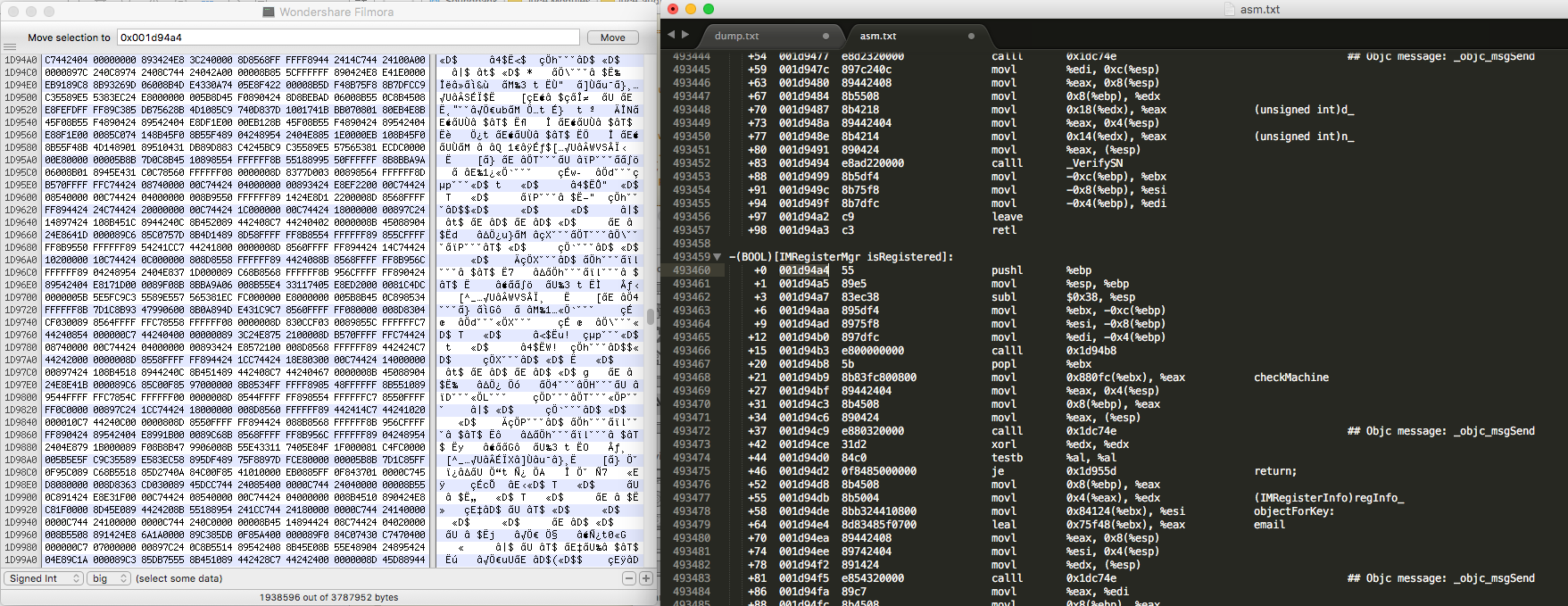
Task: Click the minus button in data inspector
Action: (629, 578)
